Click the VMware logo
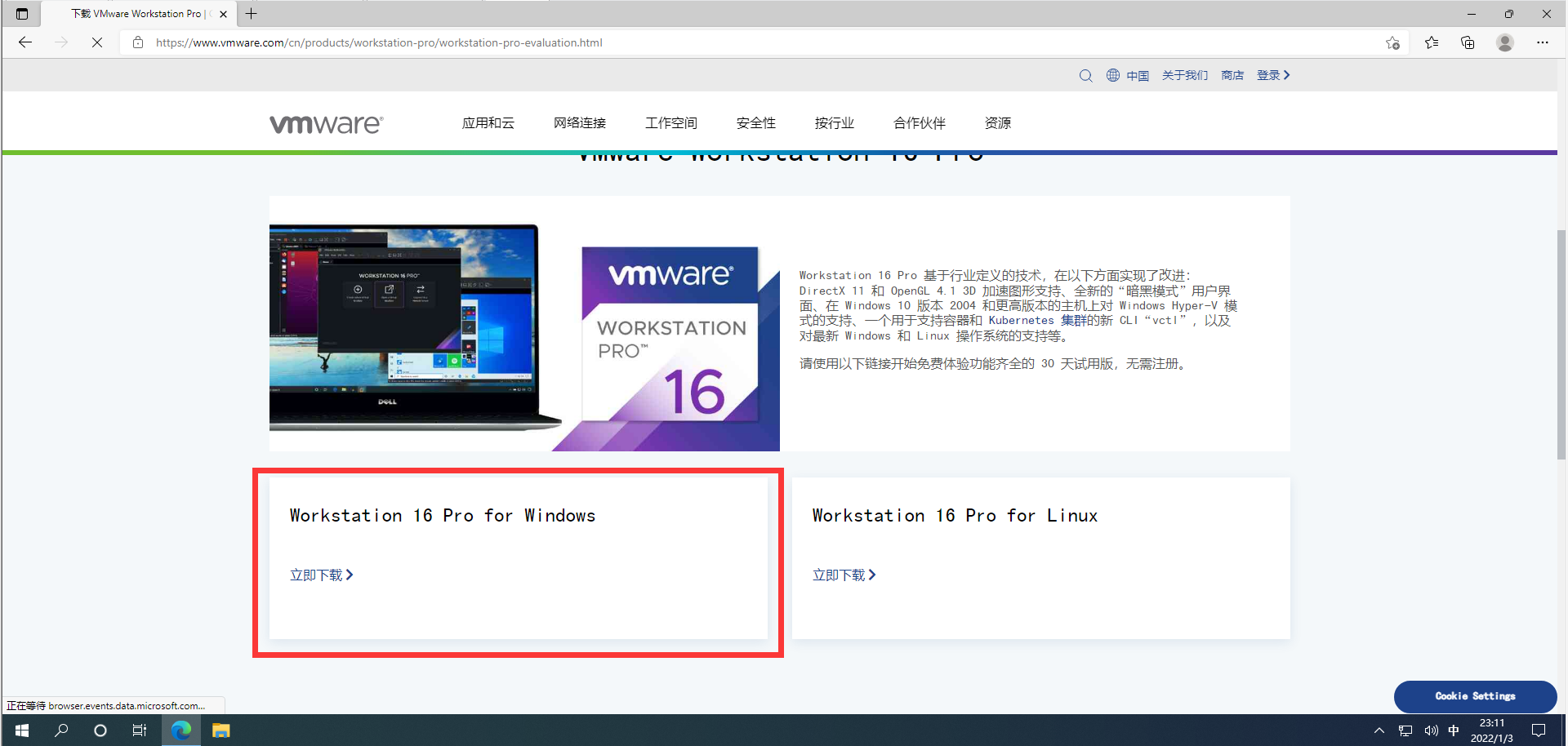1568x746 pixels. 326,123
